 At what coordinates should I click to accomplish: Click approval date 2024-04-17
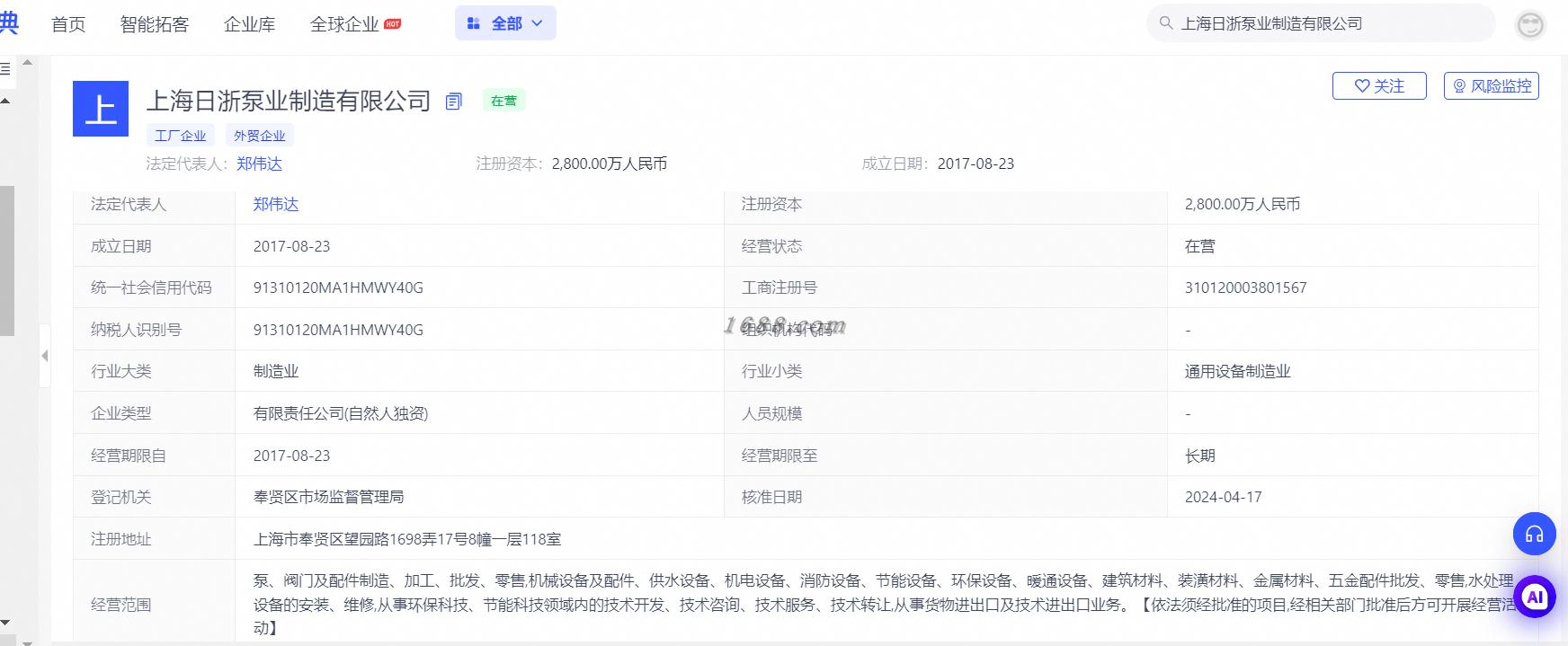tap(1224, 497)
